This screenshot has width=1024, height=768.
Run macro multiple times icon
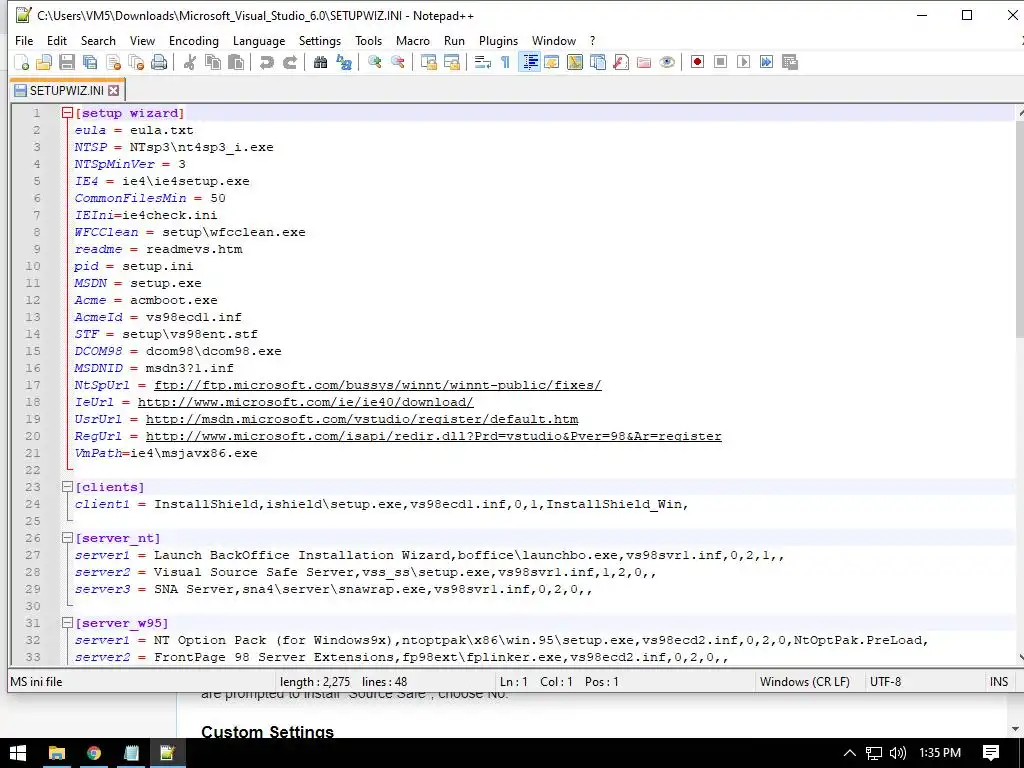point(766,62)
